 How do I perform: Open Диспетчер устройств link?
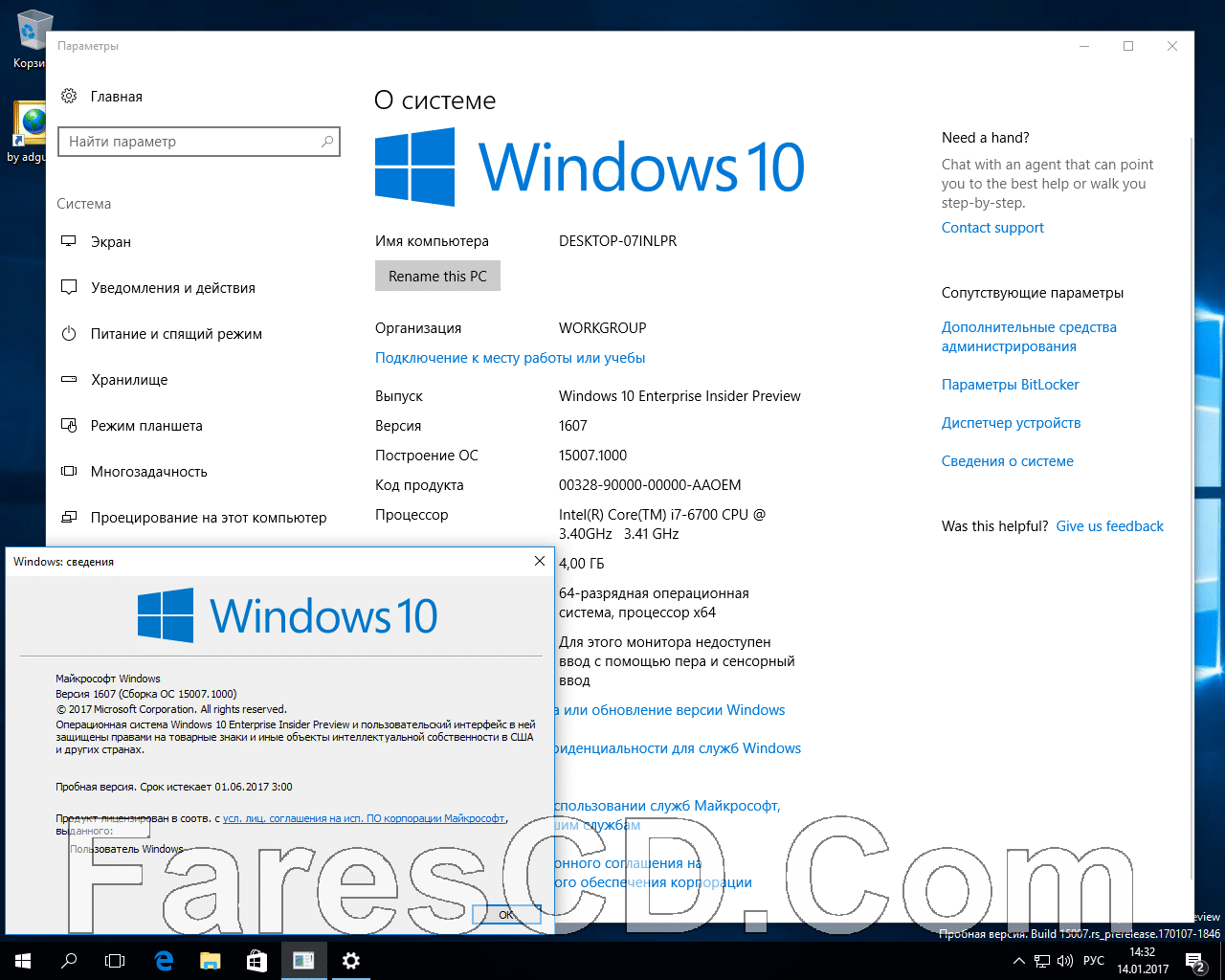(1011, 423)
